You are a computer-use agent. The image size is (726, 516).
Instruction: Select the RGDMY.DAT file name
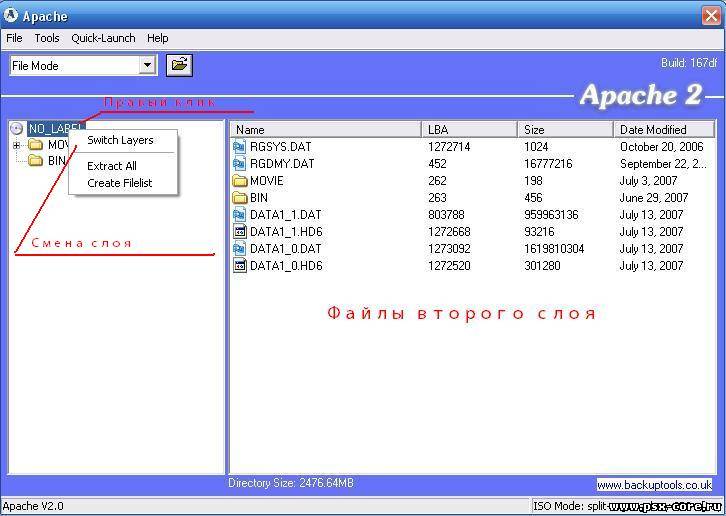coord(282,164)
